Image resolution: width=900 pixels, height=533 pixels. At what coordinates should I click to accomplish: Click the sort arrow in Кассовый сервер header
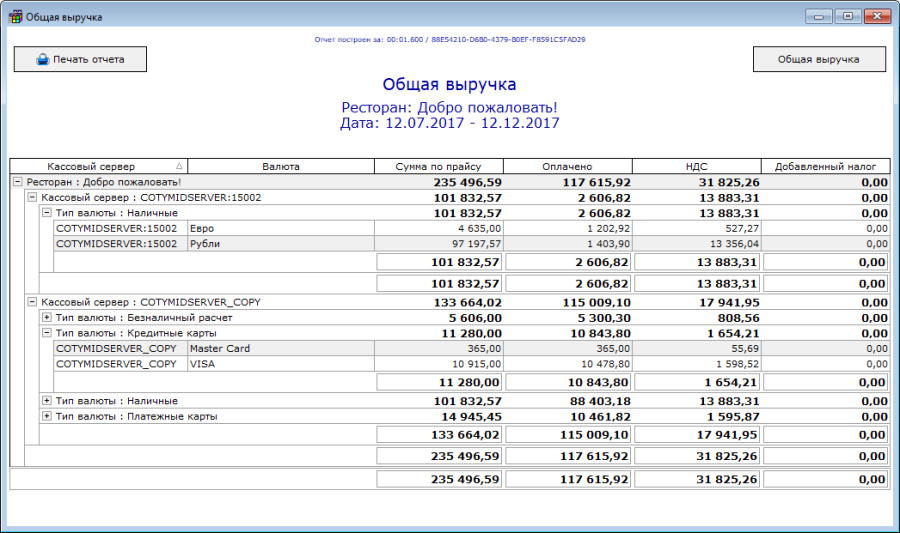179,166
